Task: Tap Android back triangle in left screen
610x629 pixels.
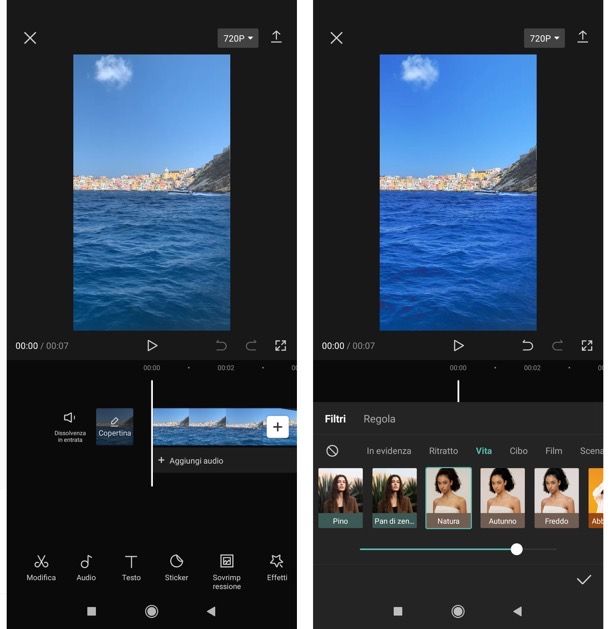Action: (x=211, y=611)
